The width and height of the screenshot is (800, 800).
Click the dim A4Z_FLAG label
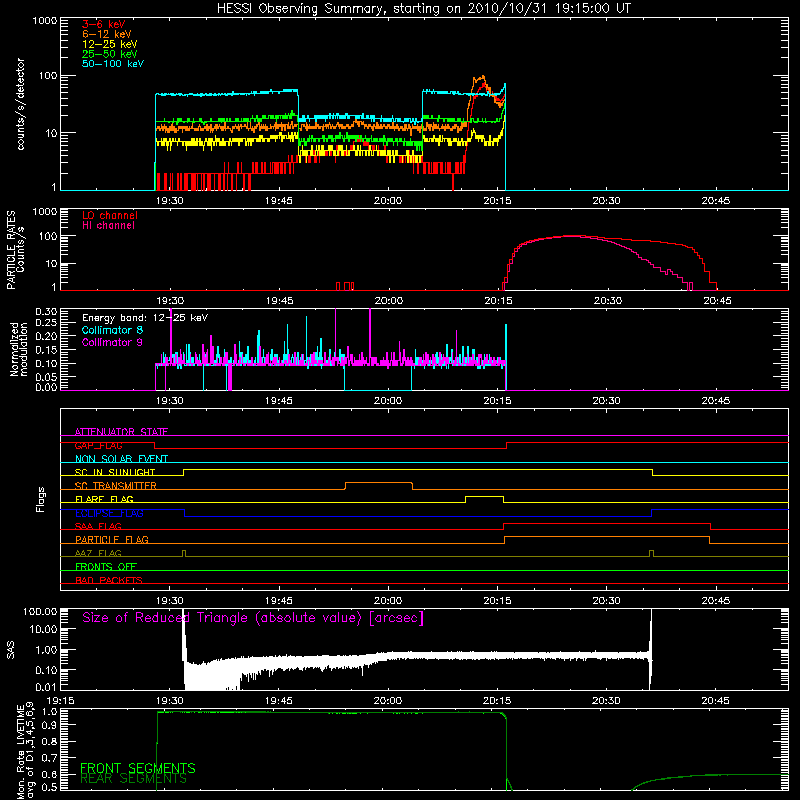tap(98, 553)
